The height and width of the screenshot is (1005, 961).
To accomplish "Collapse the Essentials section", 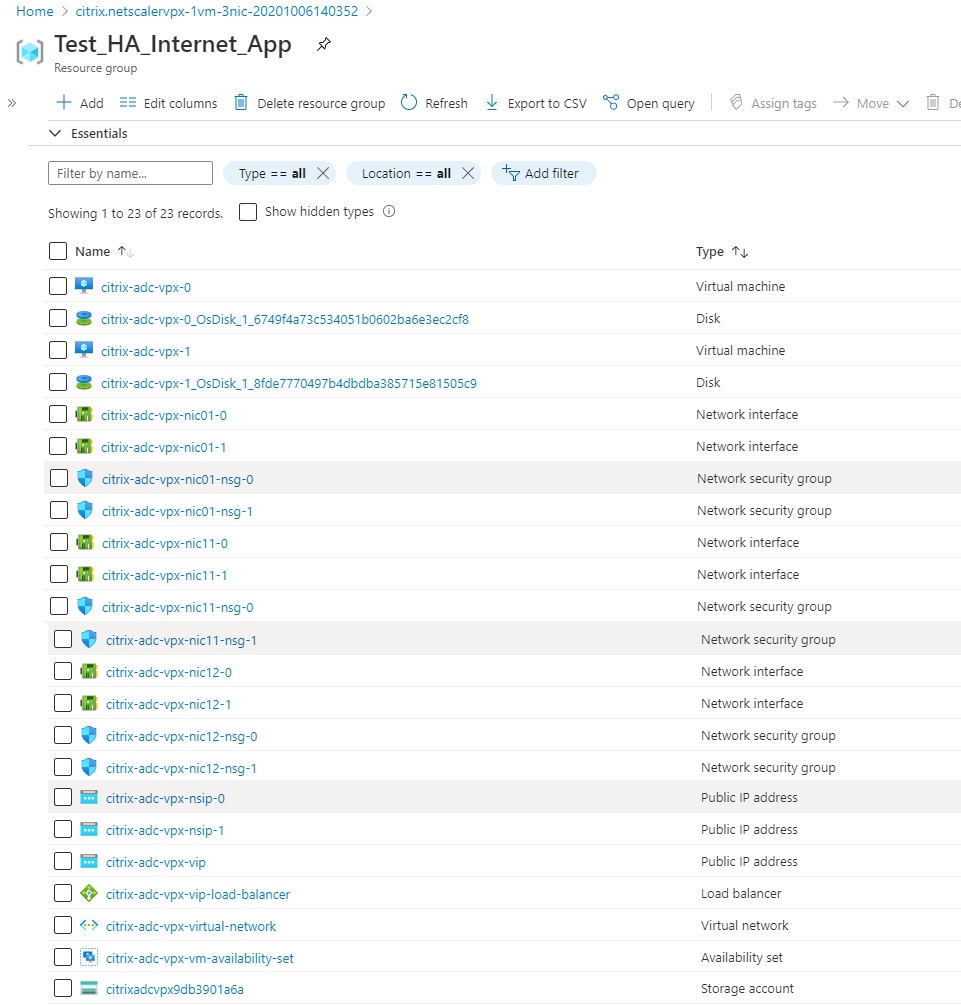I will click(x=55, y=133).
